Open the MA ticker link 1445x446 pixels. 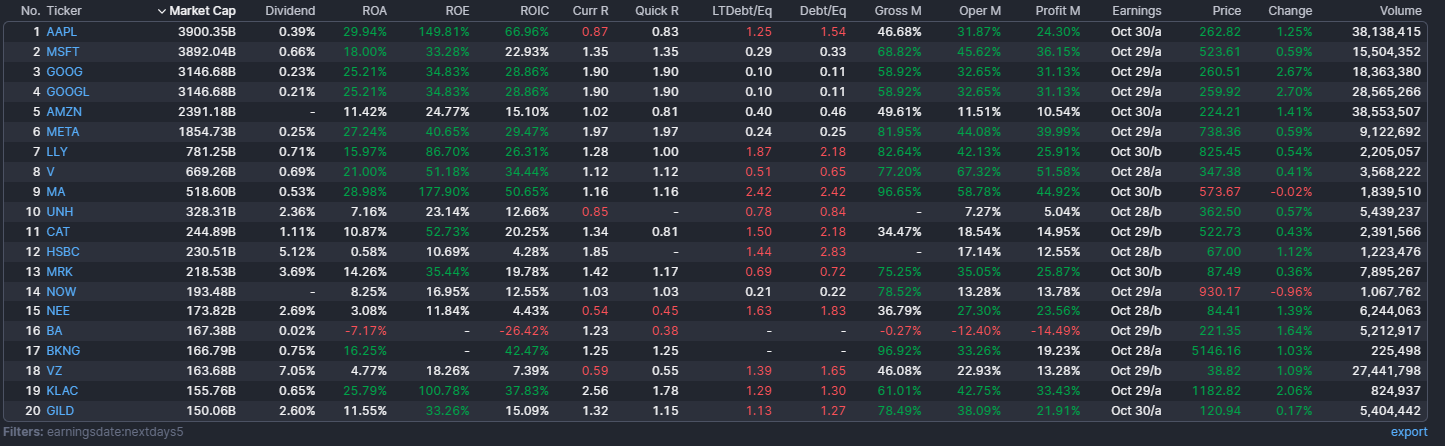pyautogui.click(x=55, y=191)
